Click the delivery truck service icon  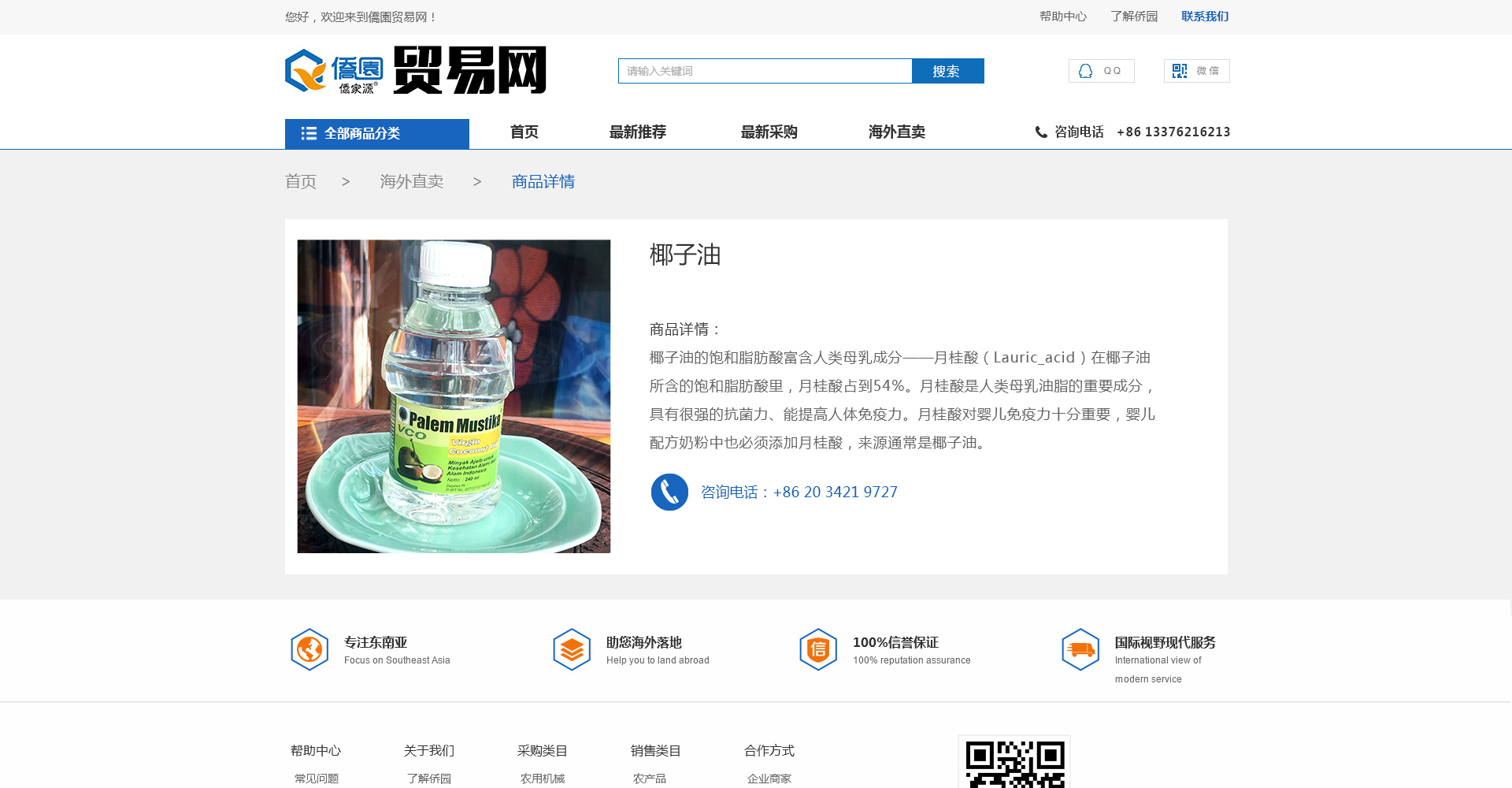pos(1080,649)
